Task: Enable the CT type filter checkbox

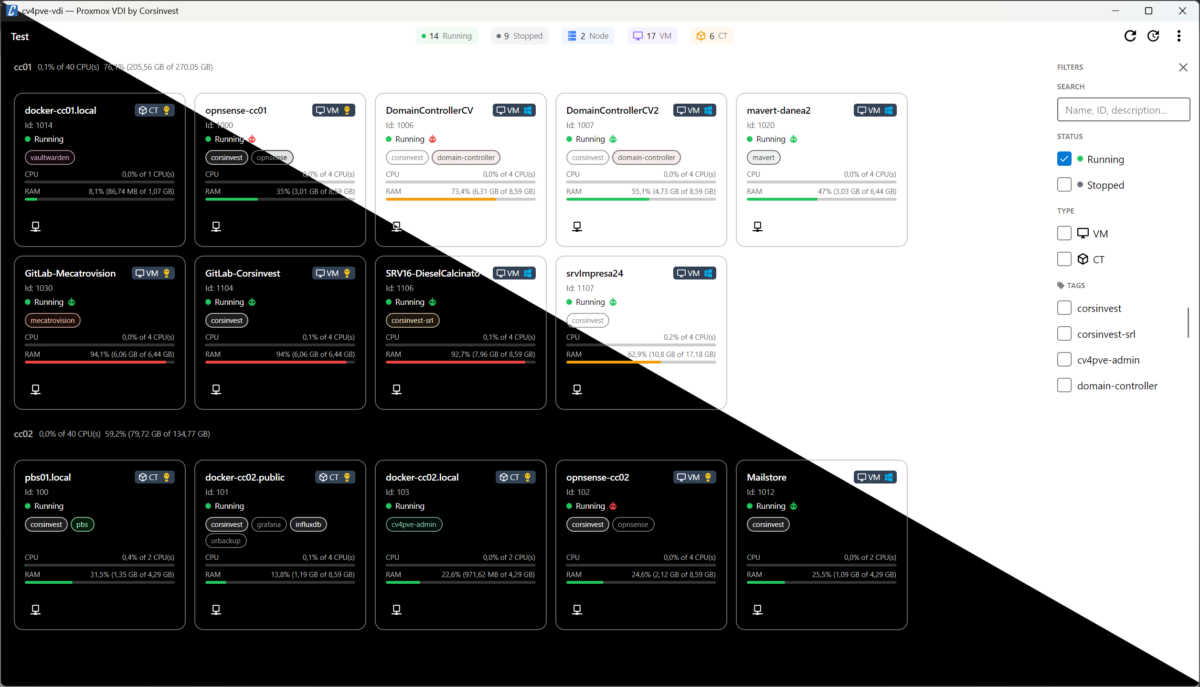Action: [1064, 259]
